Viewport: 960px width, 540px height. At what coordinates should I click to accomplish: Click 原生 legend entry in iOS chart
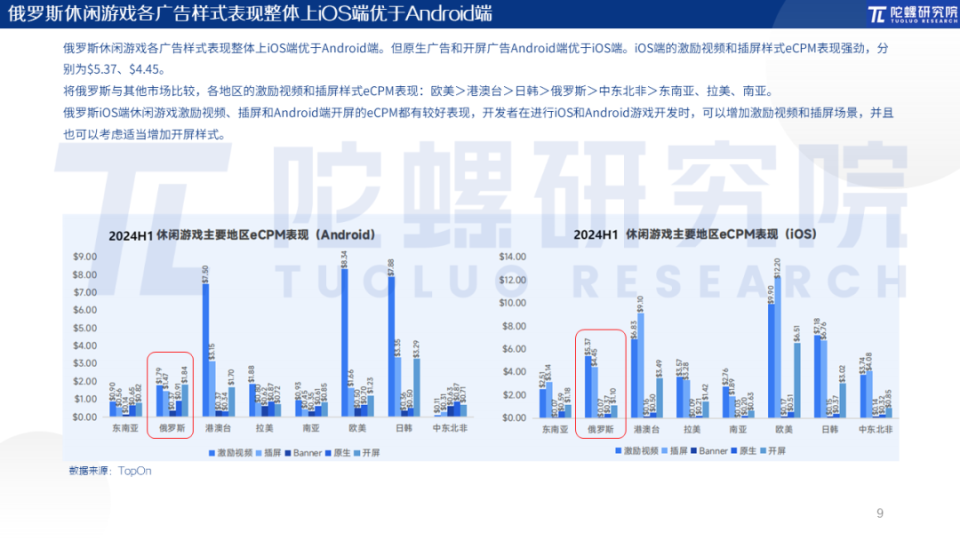[744, 451]
